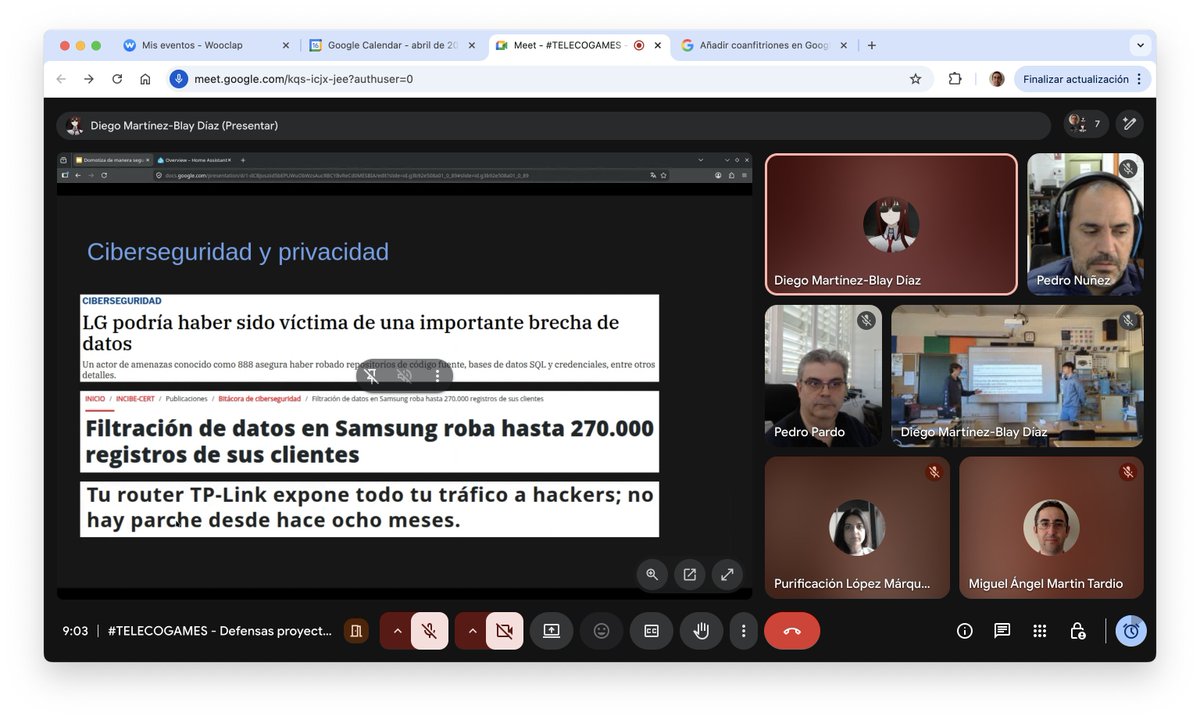
Task: View meeting details with the info icon
Action: tap(963, 631)
